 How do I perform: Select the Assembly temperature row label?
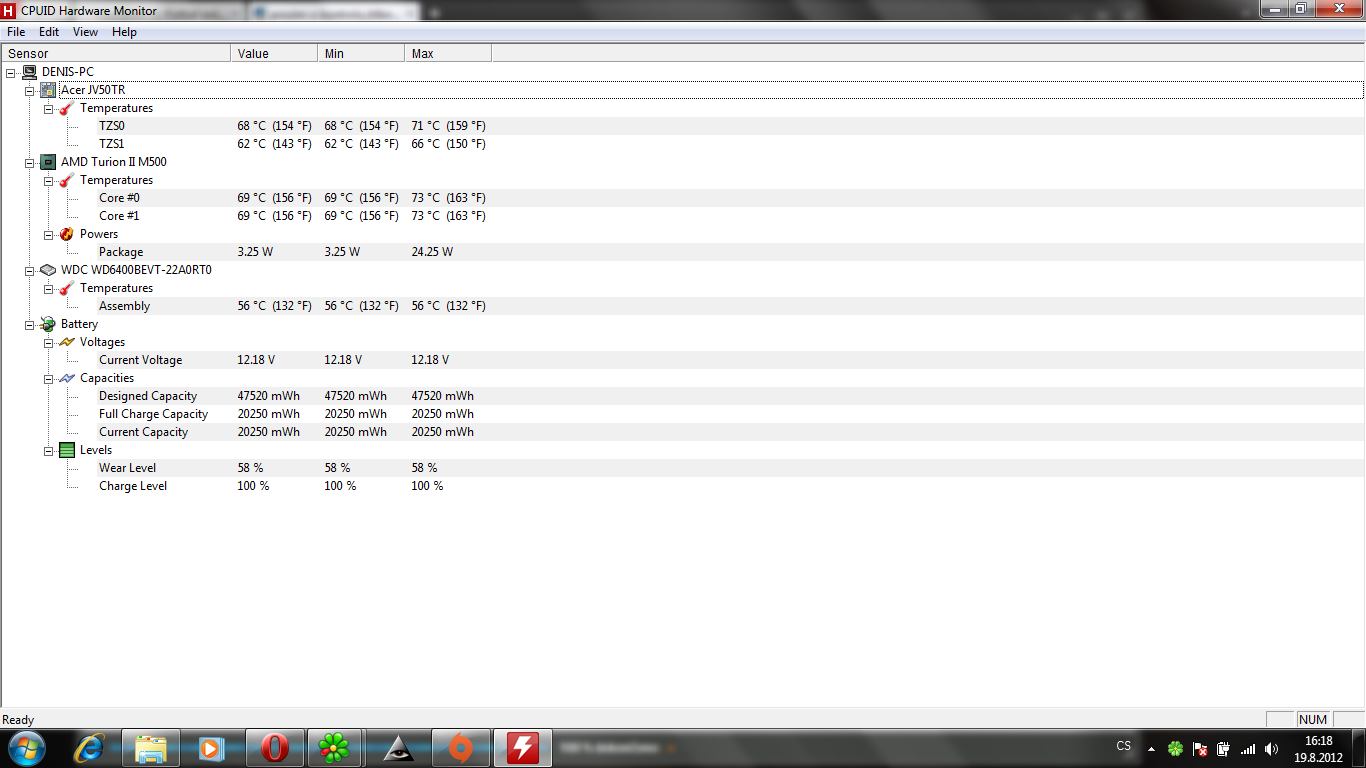pos(124,306)
